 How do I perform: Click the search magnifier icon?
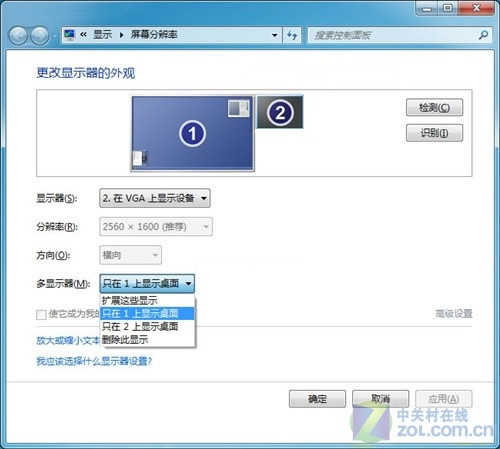click(483, 35)
